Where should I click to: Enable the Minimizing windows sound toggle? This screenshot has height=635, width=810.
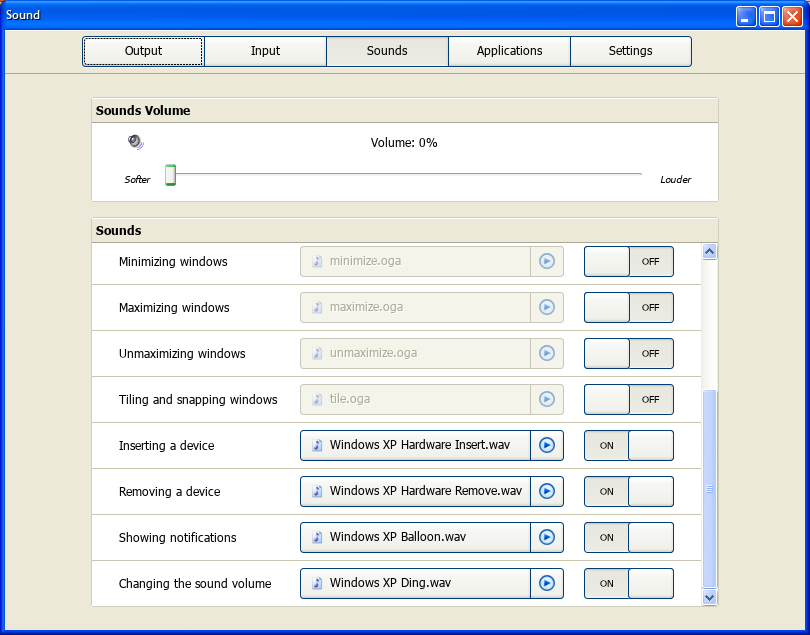point(629,261)
